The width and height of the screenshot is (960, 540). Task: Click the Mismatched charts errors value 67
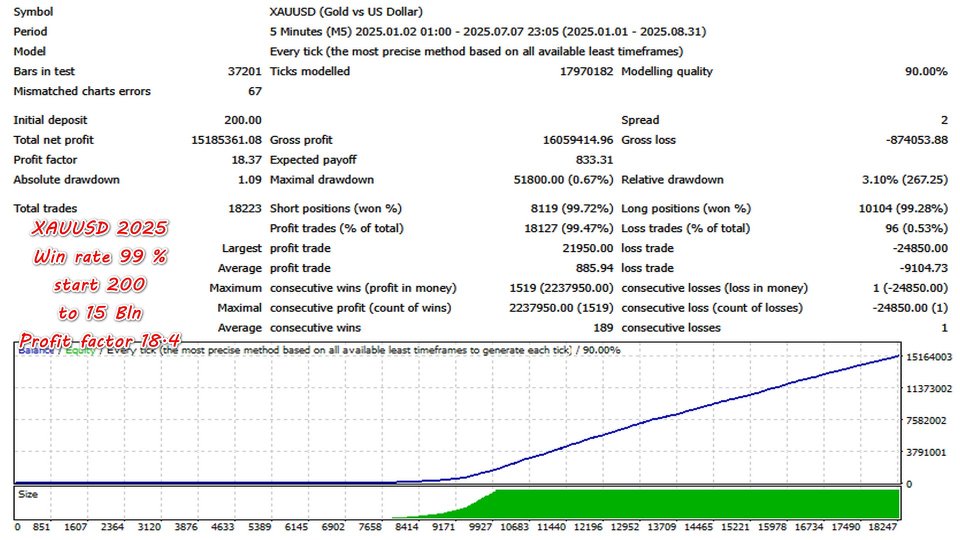[254, 92]
